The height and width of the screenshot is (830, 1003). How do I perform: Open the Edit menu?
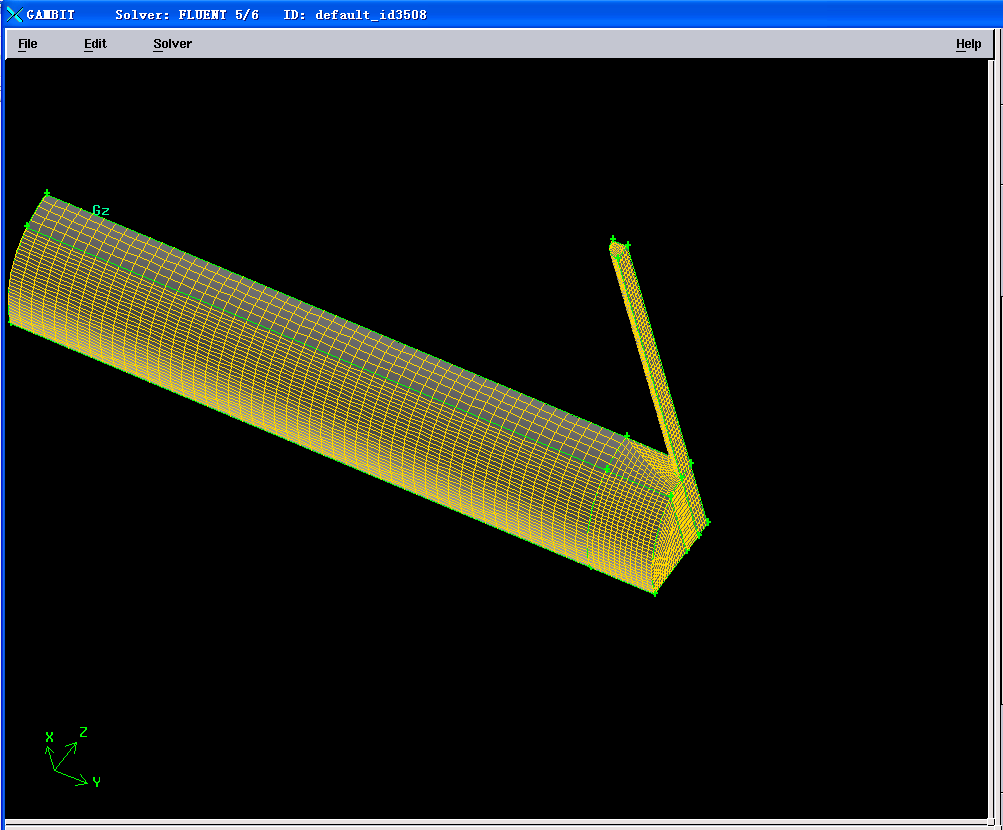[95, 44]
